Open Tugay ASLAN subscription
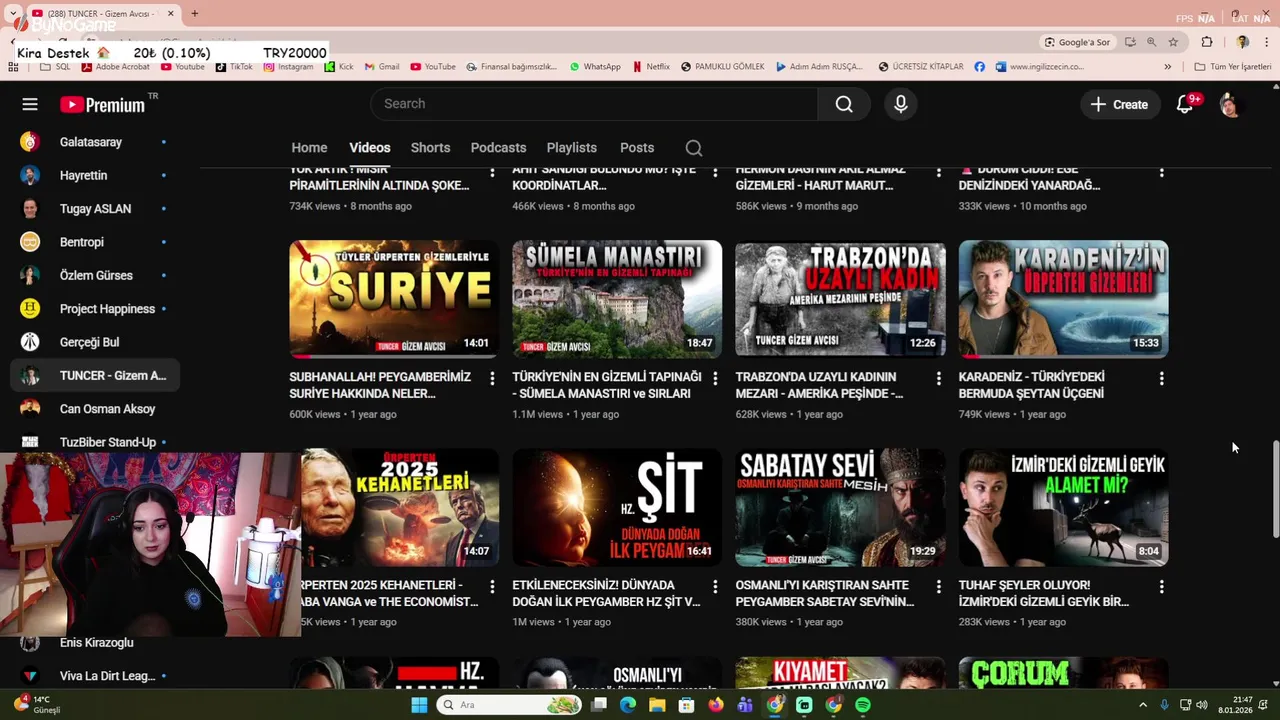This screenshot has width=1280, height=720. [x=95, y=209]
